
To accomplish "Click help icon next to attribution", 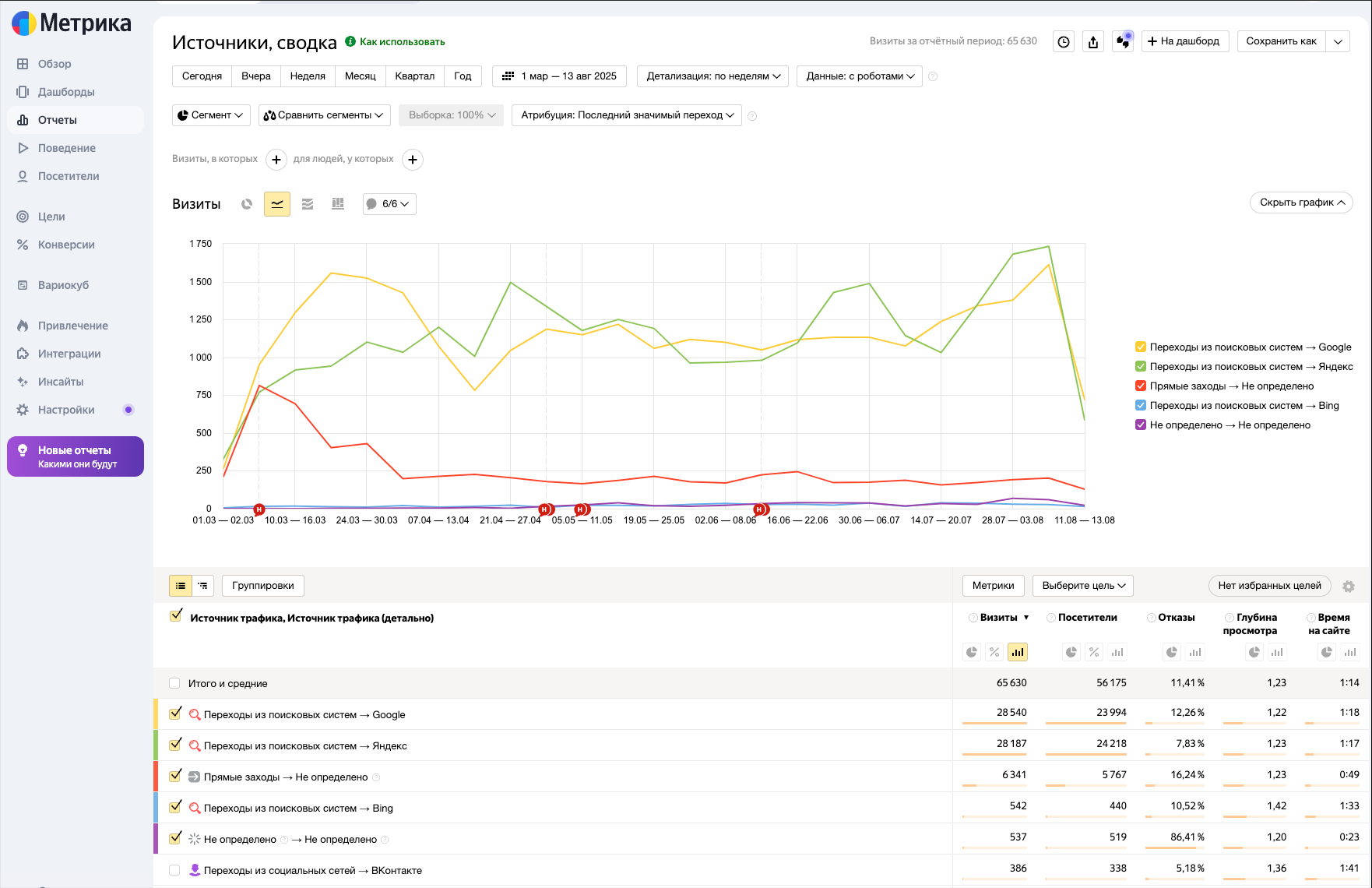I will (752, 116).
